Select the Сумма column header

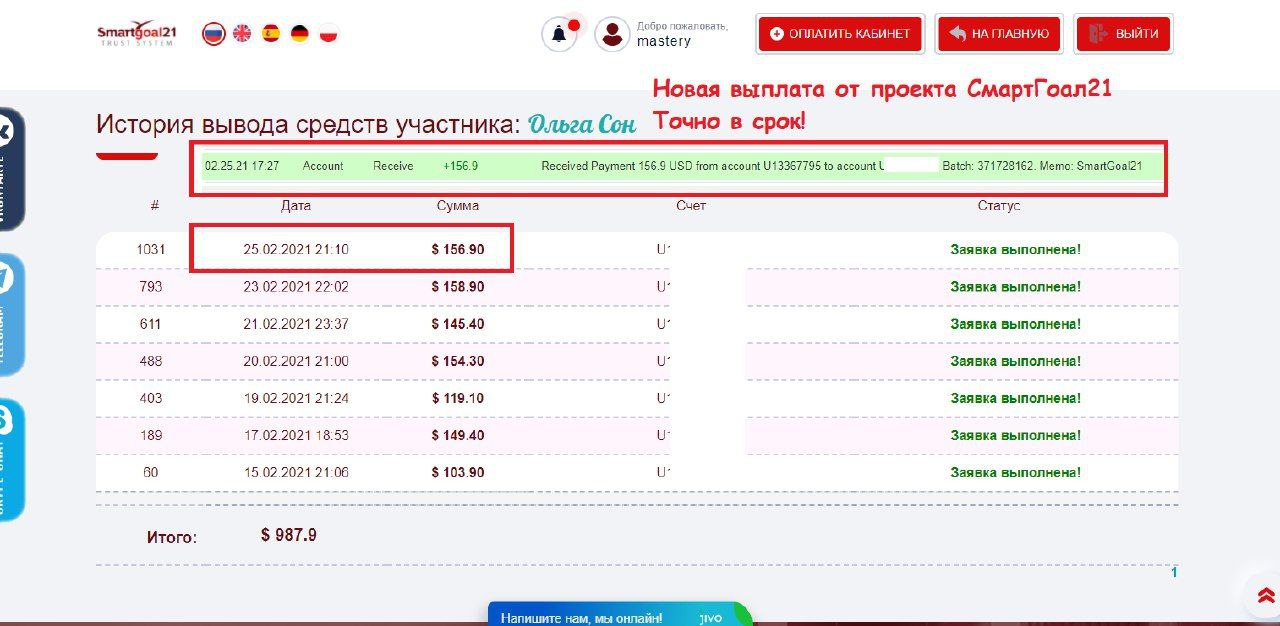[x=458, y=206]
